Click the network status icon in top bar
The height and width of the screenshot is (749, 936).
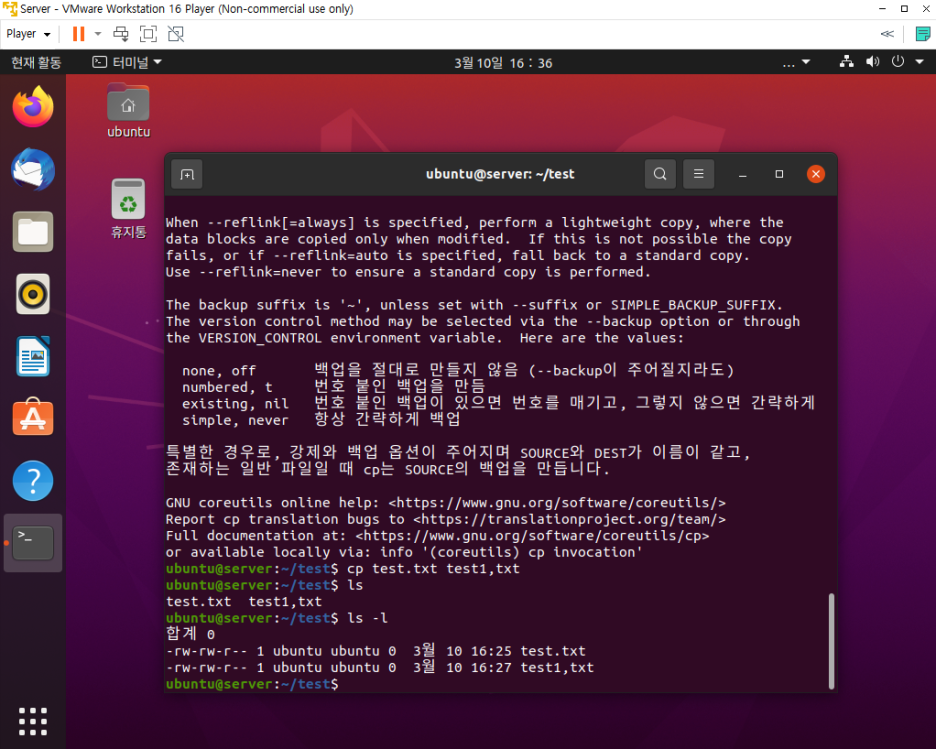[846, 61]
